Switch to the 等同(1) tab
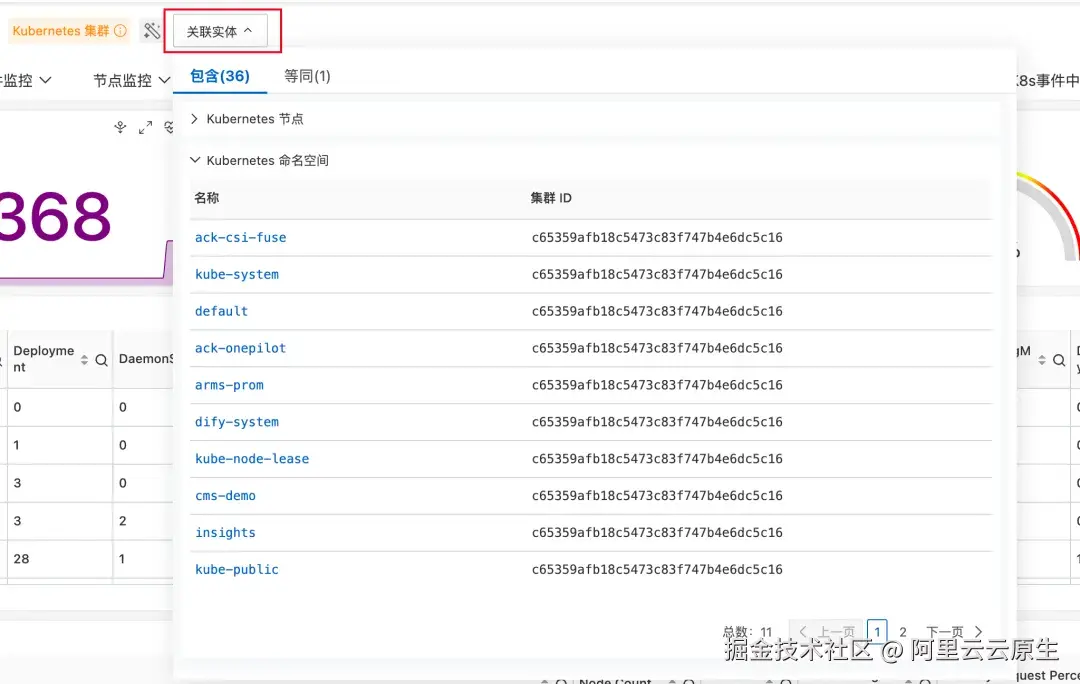Screen dimensions: 1080x684 [307, 76]
